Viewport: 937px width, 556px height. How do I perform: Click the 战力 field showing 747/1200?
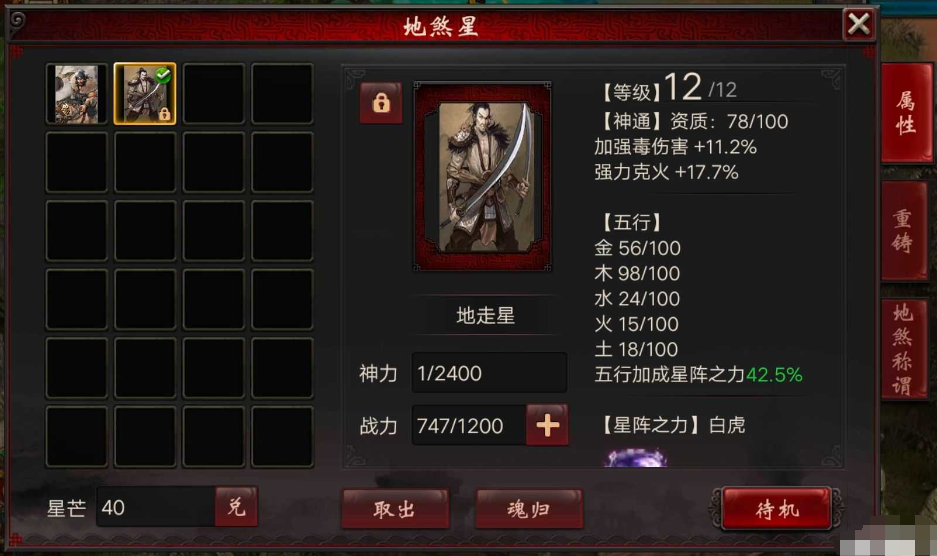point(469,425)
